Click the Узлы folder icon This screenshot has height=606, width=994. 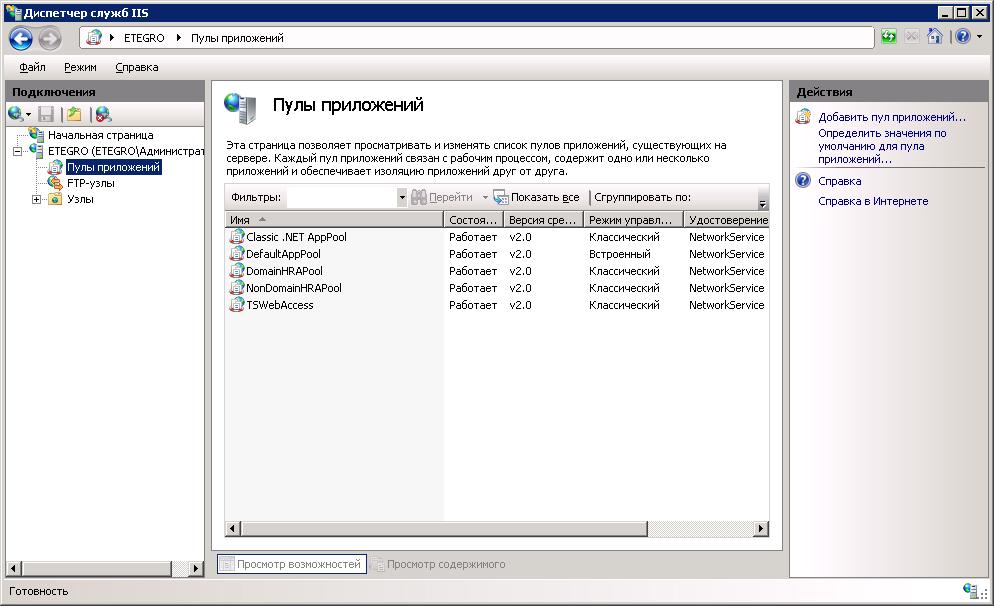pos(55,199)
